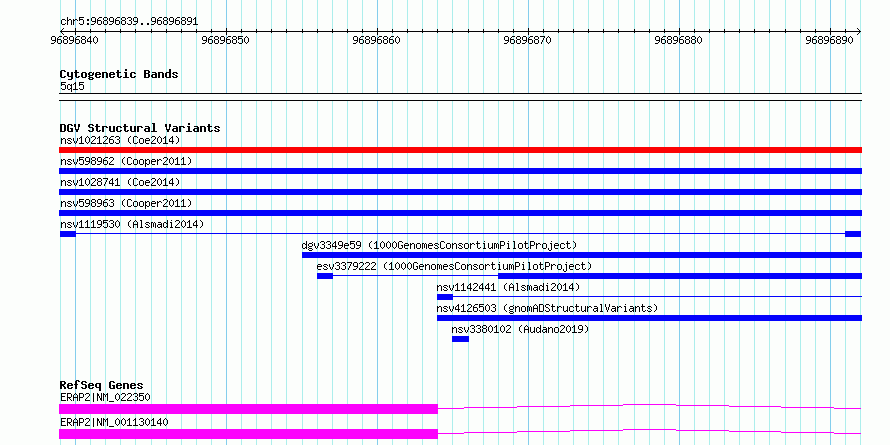Viewport: 890px width, 445px height.
Task: Open variant label nsv1142441 (Alsmadi2014)
Action: click(x=509, y=287)
